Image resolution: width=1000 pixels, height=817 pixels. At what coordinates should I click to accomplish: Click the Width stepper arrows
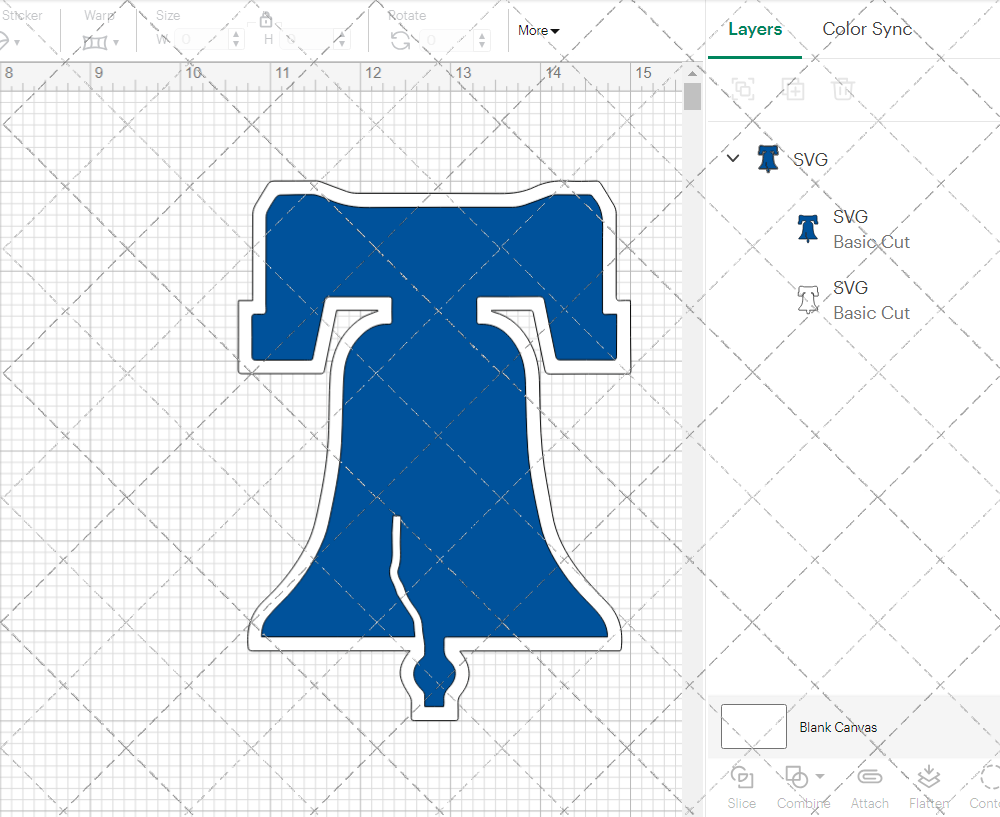click(x=236, y=40)
